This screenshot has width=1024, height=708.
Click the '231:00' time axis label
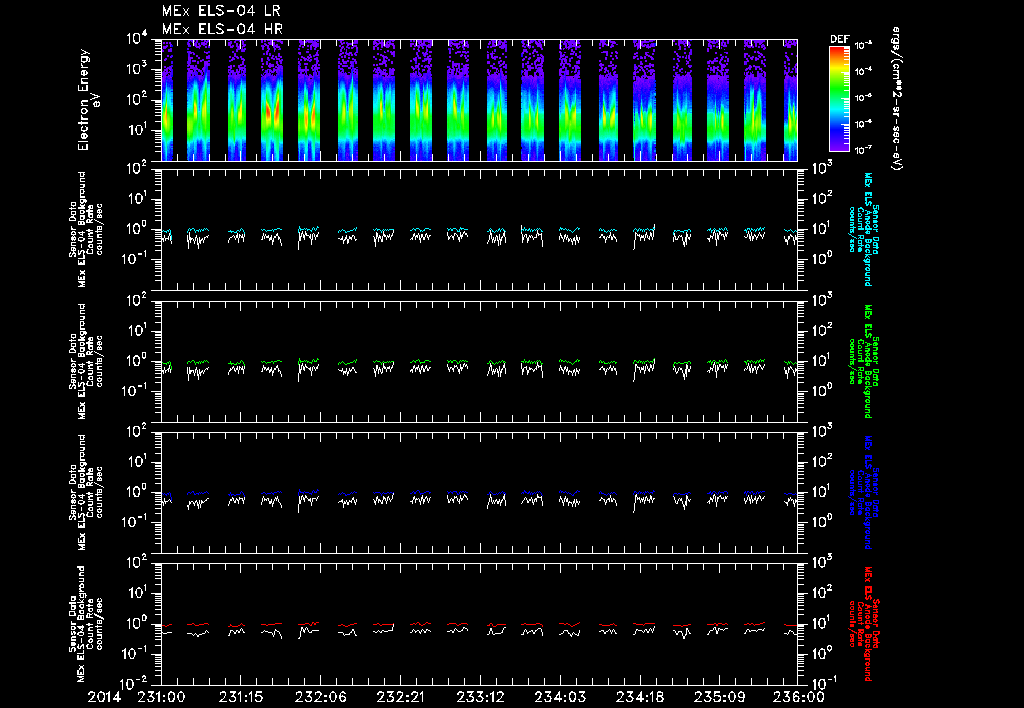click(x=161, y=697)
